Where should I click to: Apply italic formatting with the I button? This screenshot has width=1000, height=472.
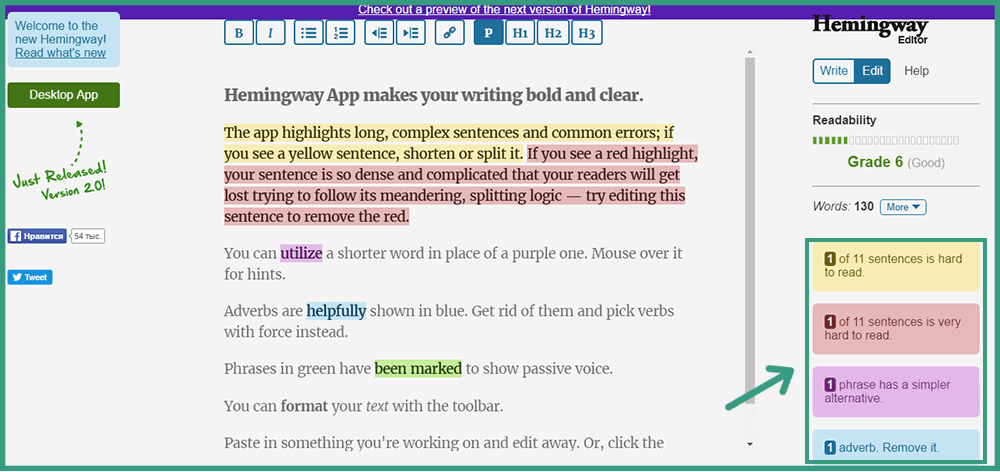270,33
